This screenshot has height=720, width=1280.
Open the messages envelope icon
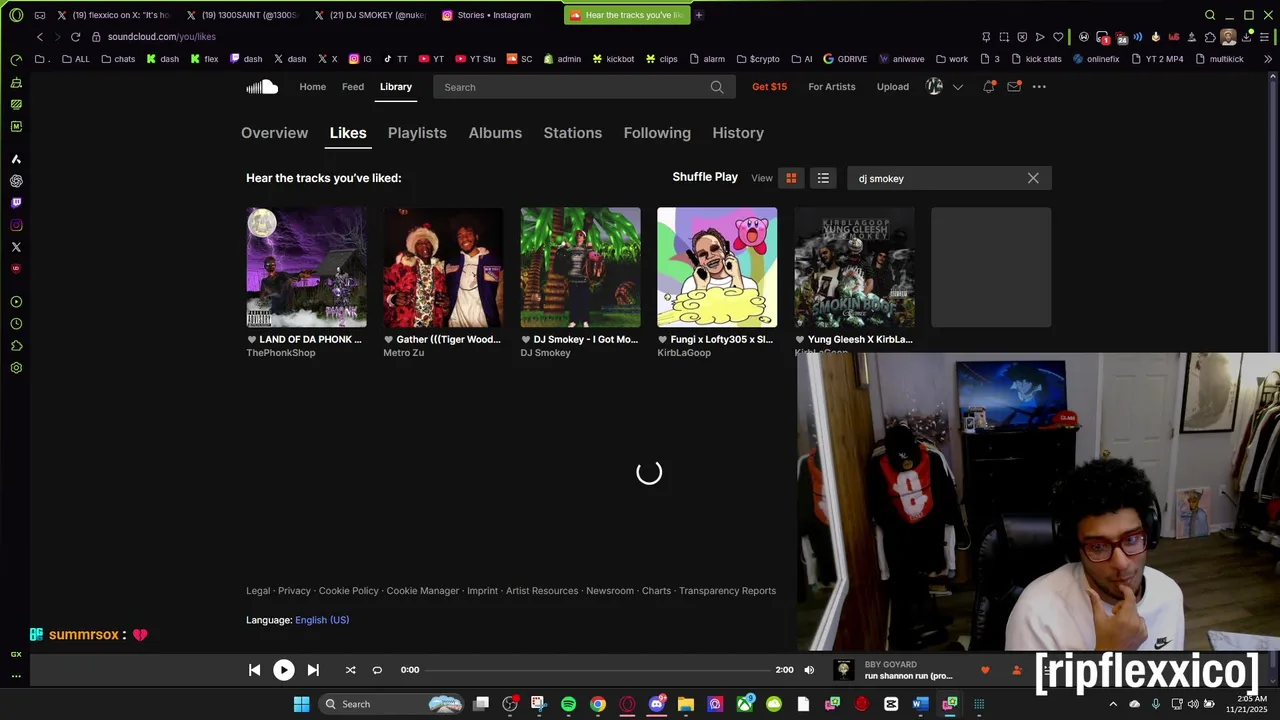pos(1014,87)
